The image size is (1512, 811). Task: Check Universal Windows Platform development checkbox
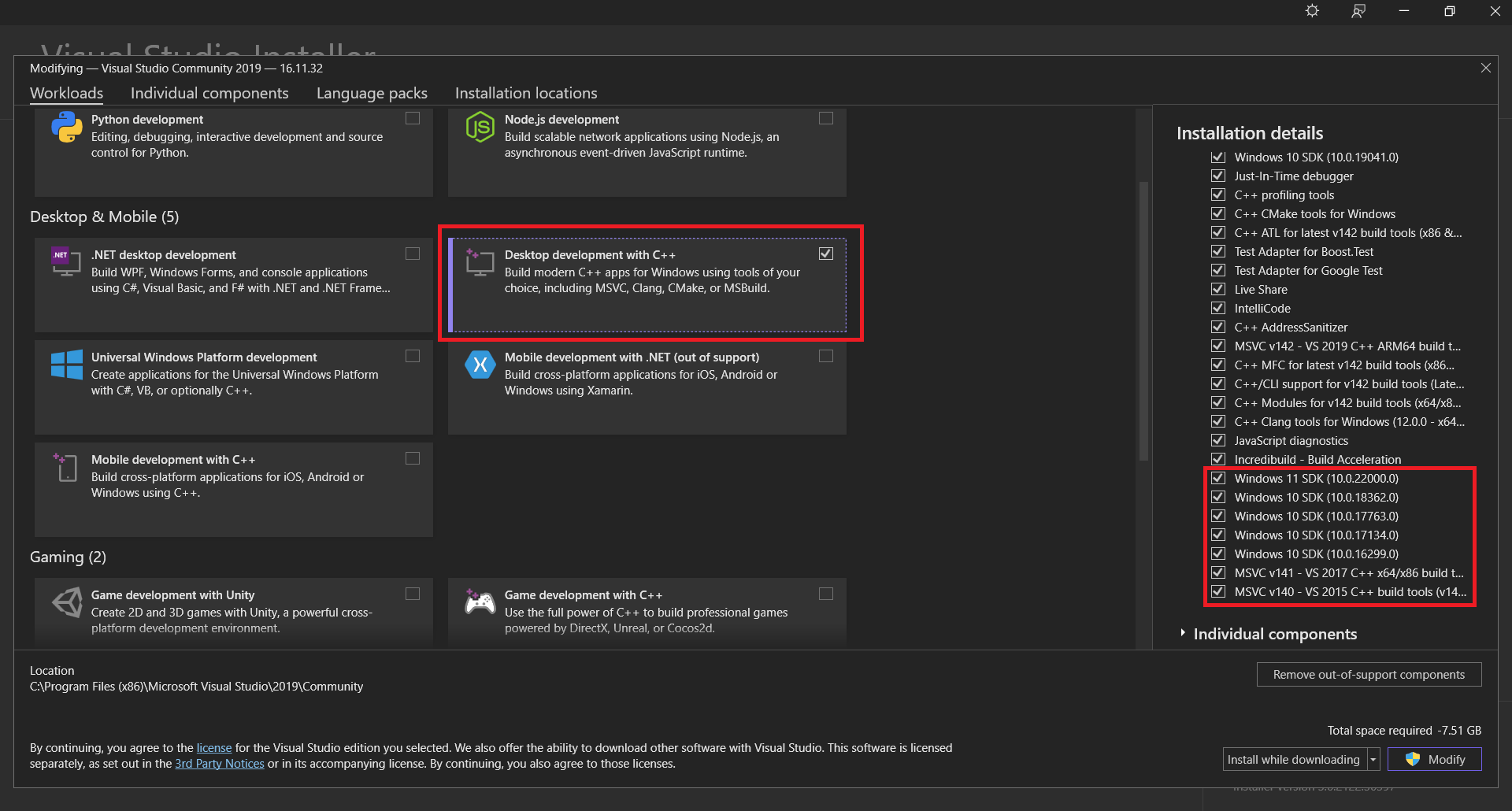(x=413, y=356)
